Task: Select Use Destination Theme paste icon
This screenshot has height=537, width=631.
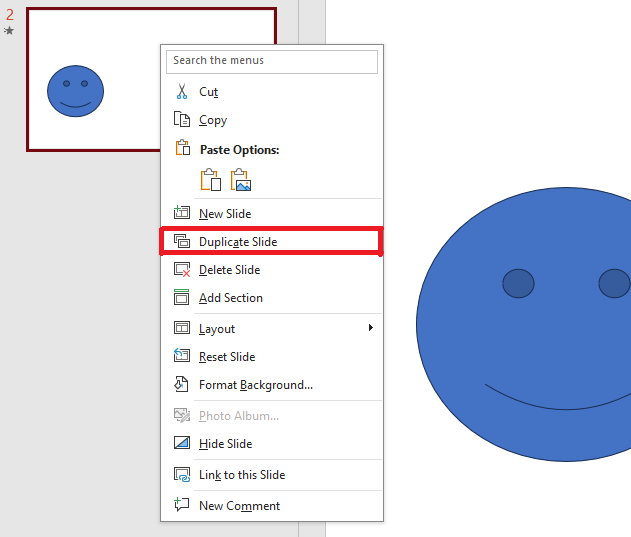Action: coord(210,180)
